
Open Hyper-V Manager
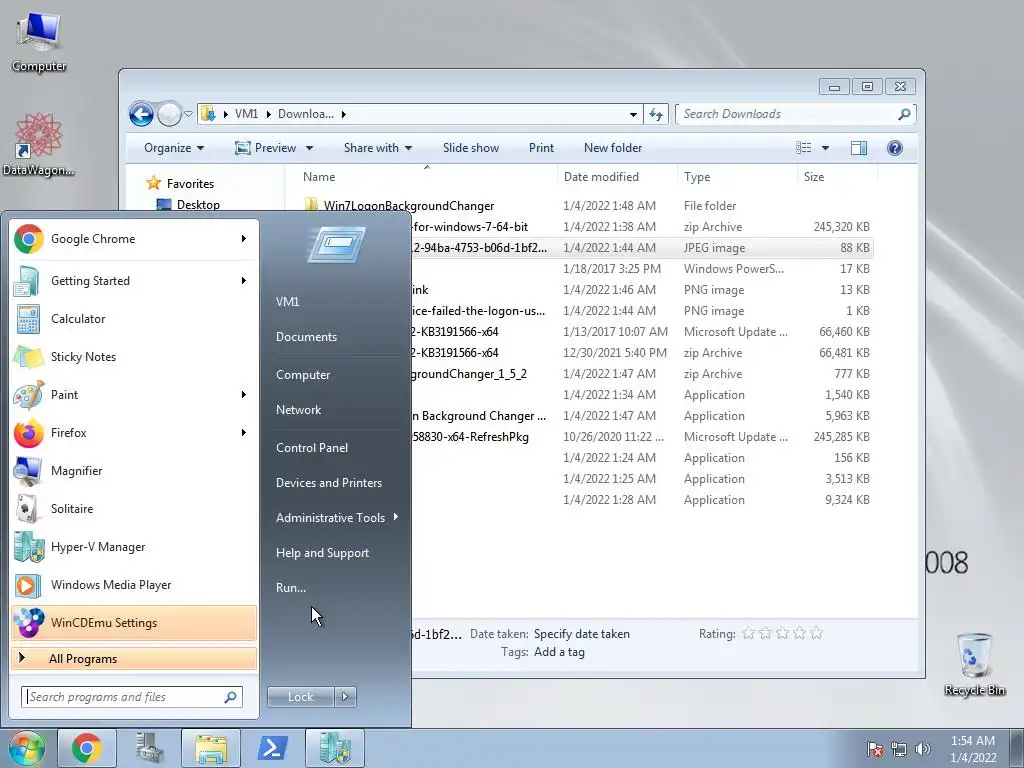click(134, 547)
